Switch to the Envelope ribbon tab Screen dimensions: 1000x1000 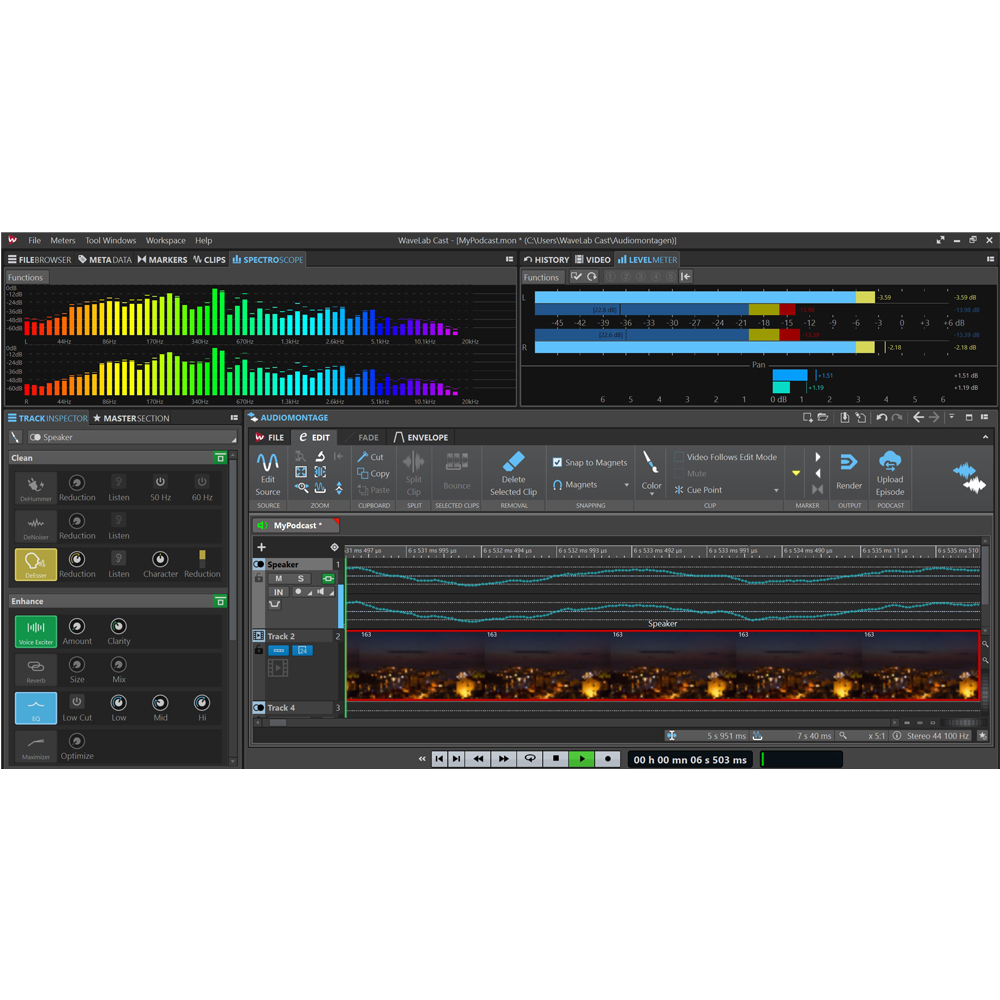[x=421, y=438]
